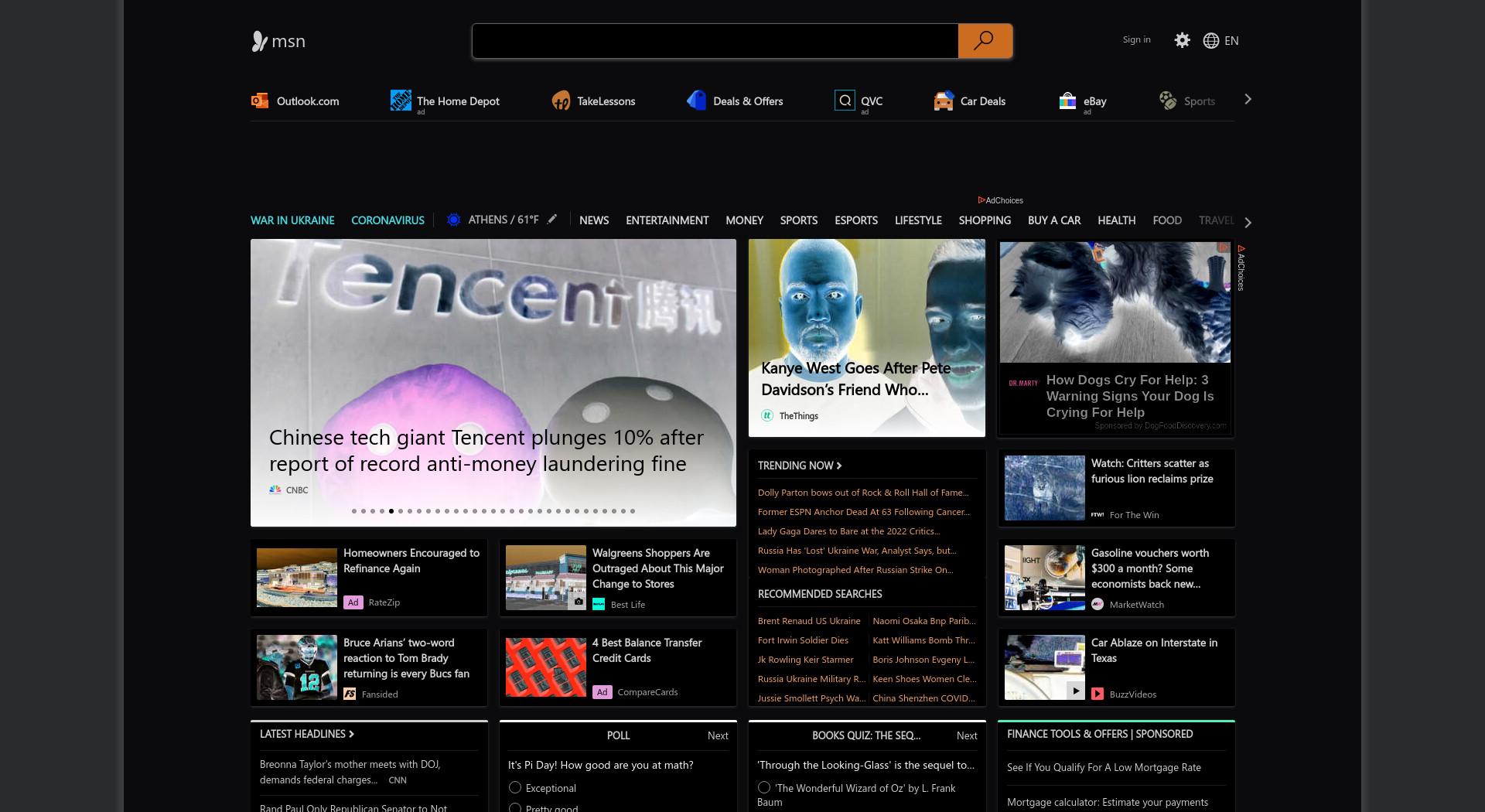Open Dolly Parton trending story

pos(863,493)
